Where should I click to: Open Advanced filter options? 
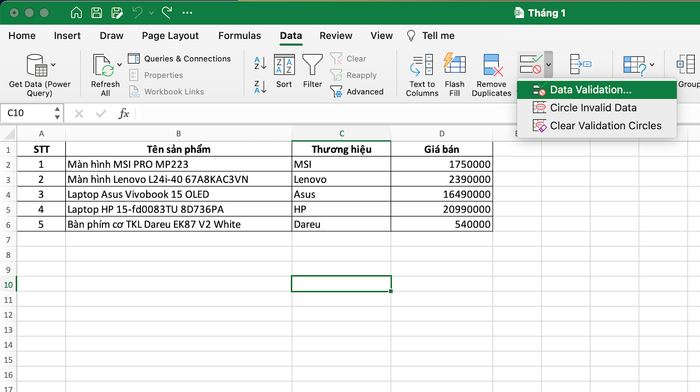(357, 92)
